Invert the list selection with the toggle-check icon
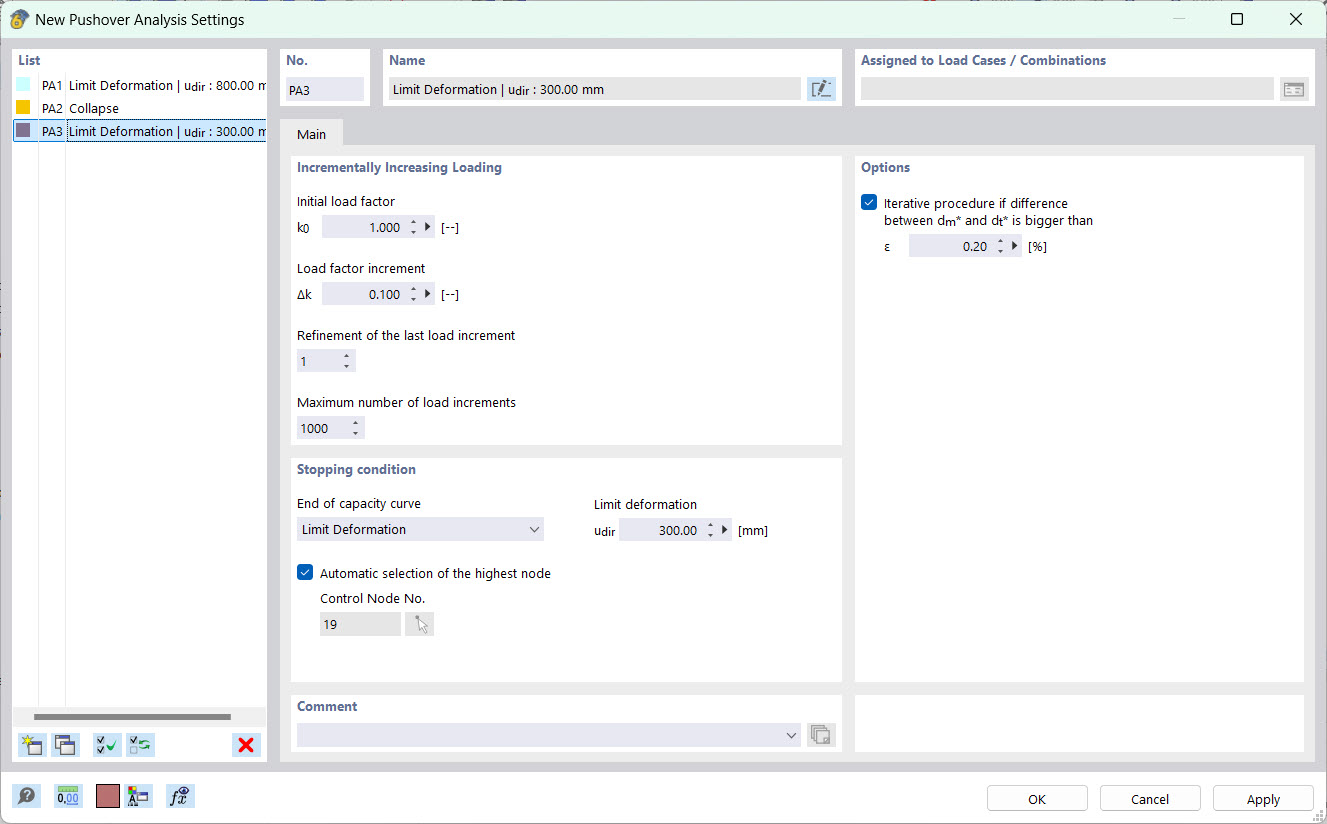The width and height of the screenshot is (1327, 824). (x=140, y=744)
